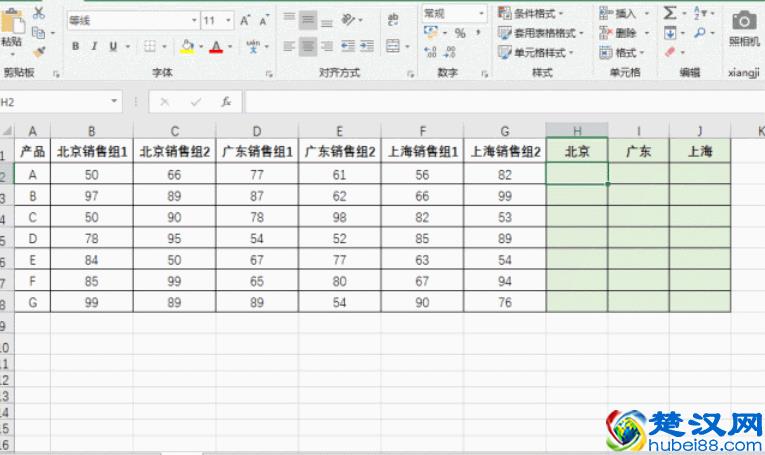Viewport: 765px width, 455px height.
Task: Increase font size with larger A icon
Action: tap(245, 20)
